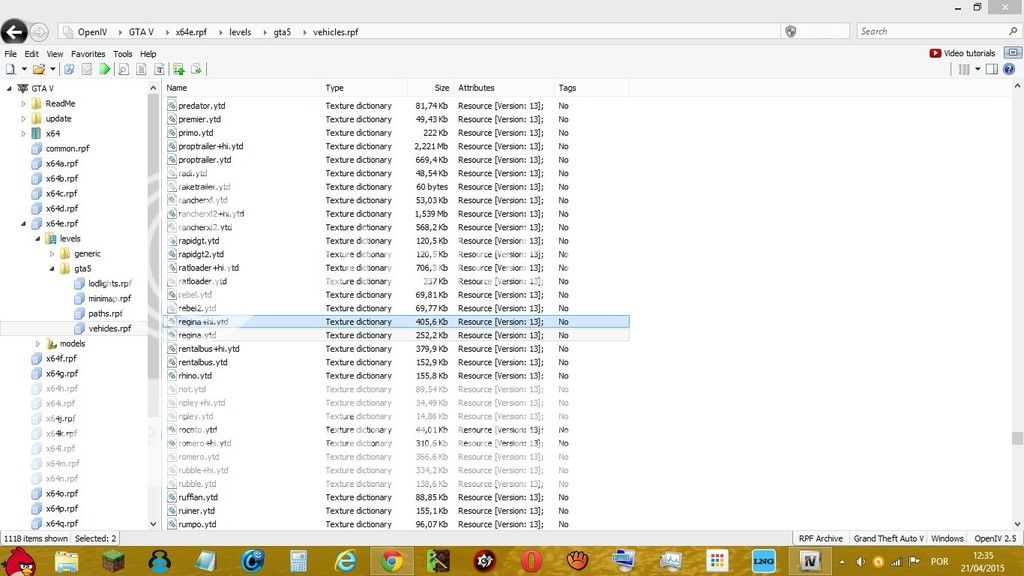The height and width of the screenshot is (576, 1024).
Task: Open the new file icon in toolbar
Action: [10, 69]
